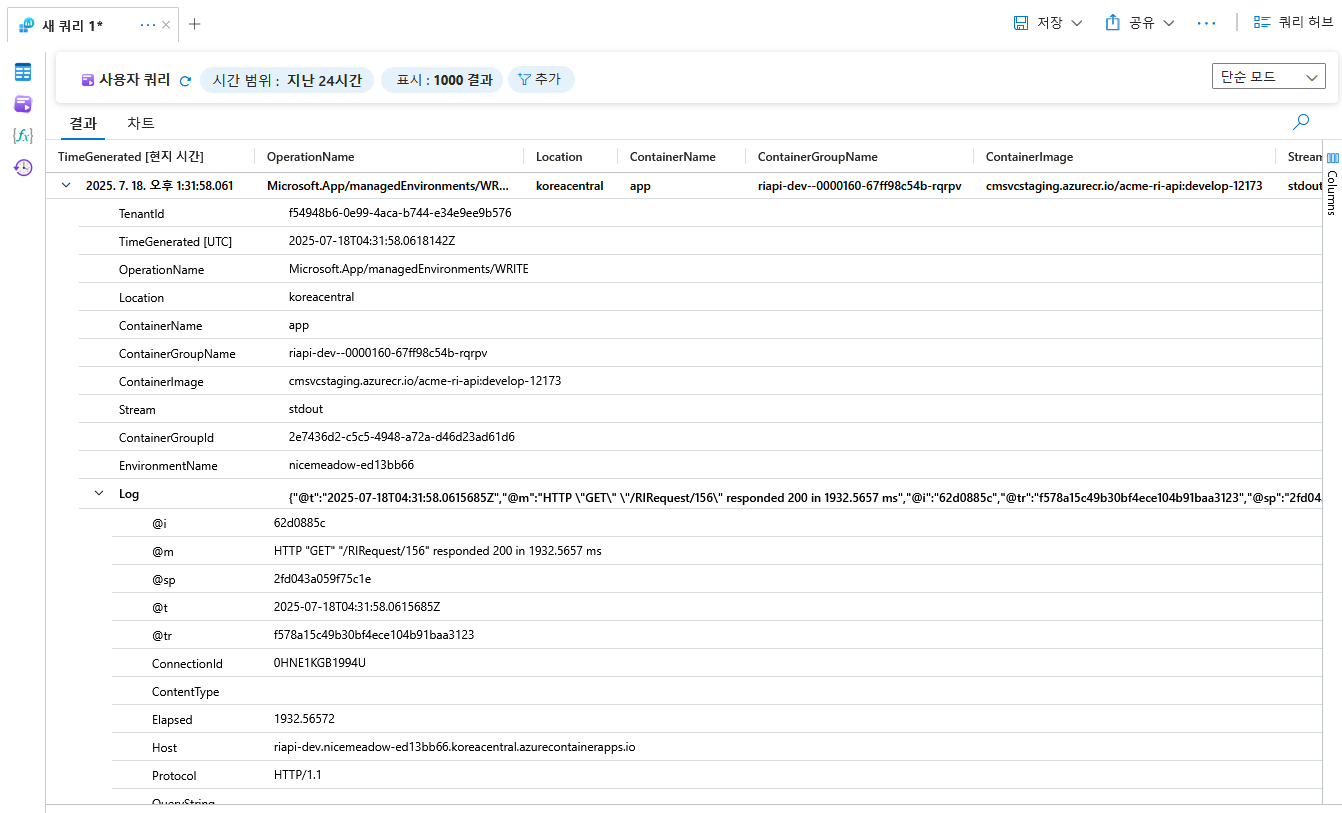
Task: Click the 시간 범위 지난 24시간 pill
Action: [x=287, y=80]
